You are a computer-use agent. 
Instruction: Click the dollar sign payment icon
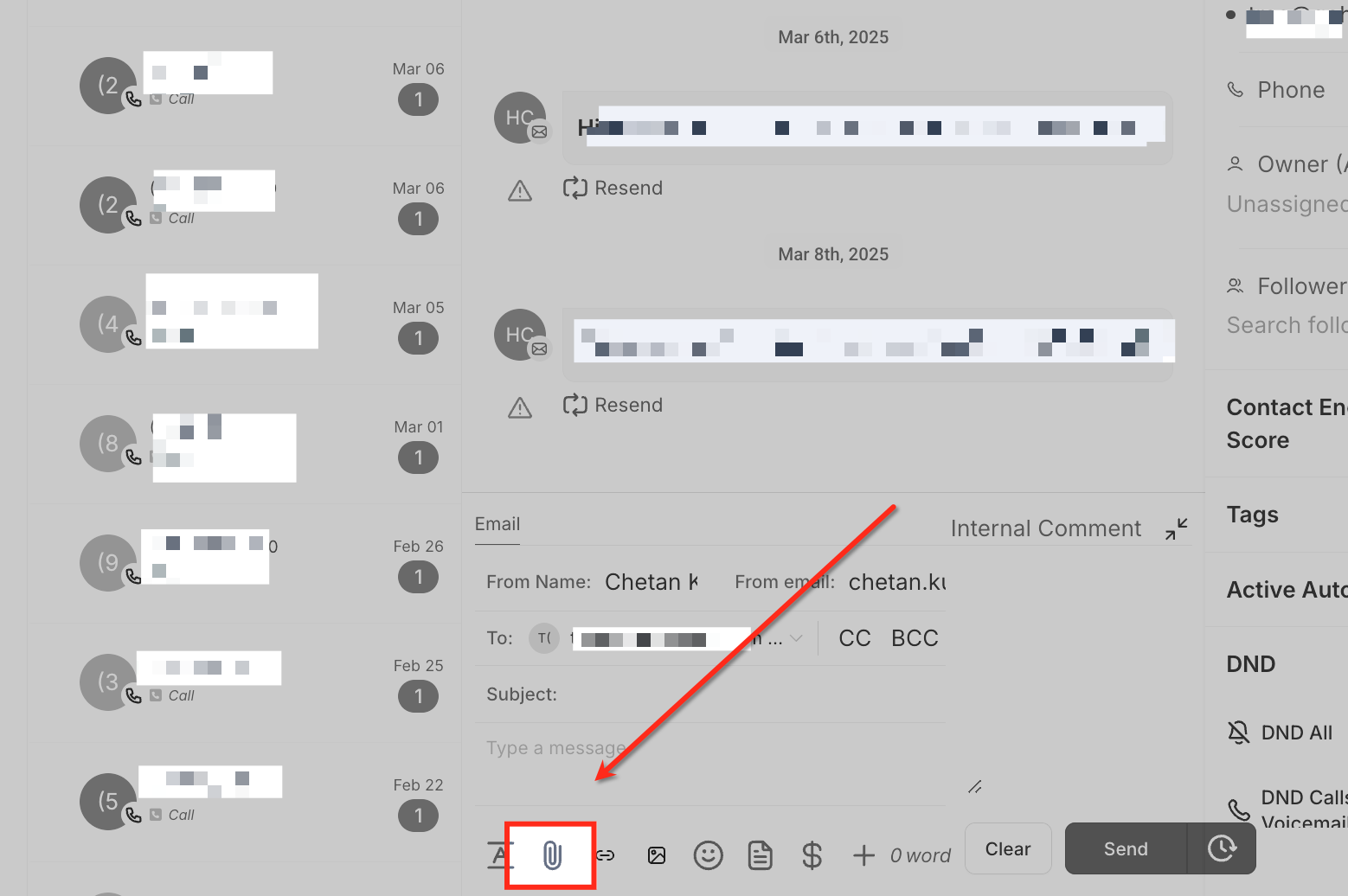pyautogui.click(x=812, y=855)
